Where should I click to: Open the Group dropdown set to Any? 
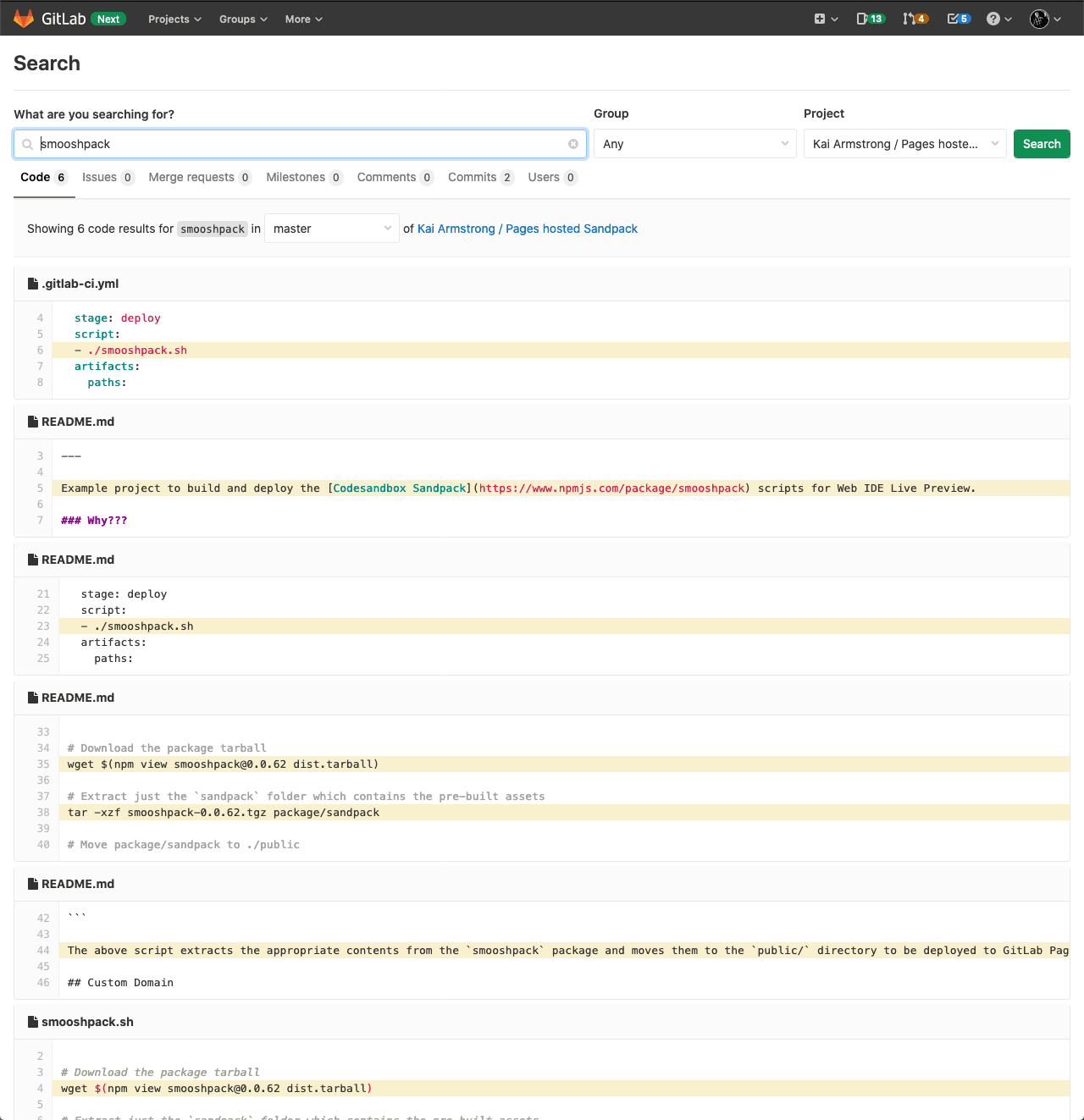[694, 143]
